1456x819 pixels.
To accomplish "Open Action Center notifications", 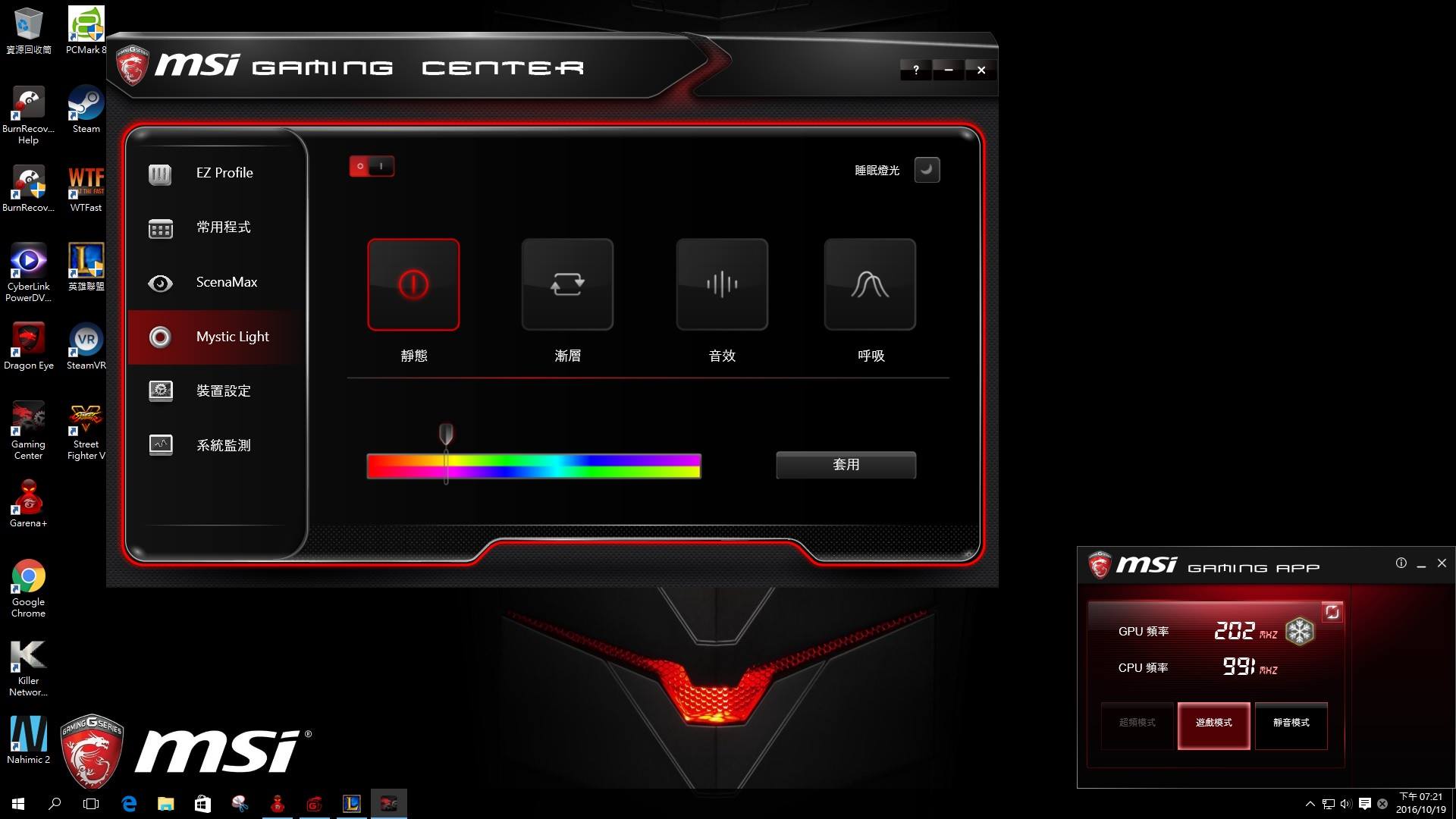I will click(x=1365, y=804).
